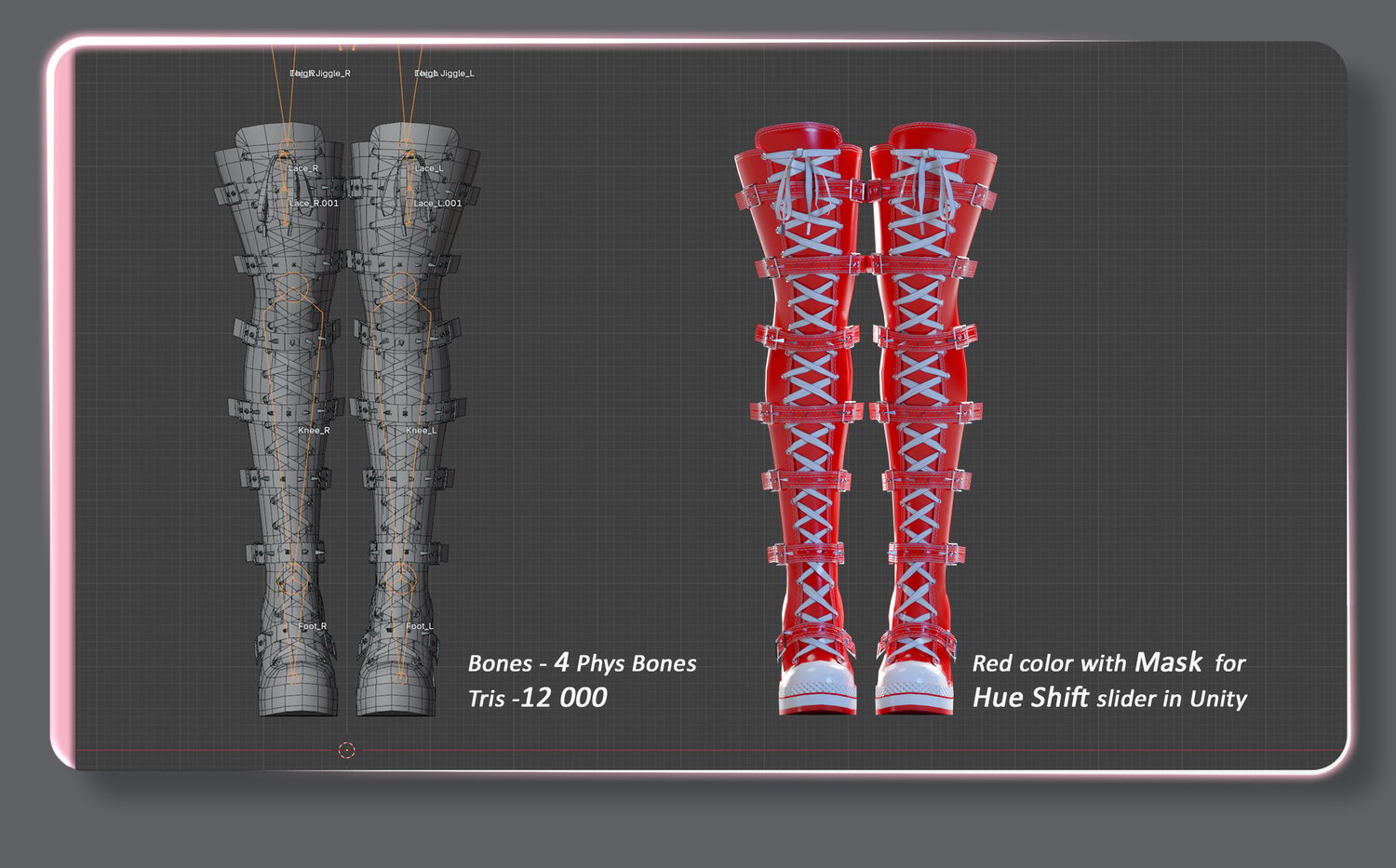Image resolution: width=1396 pixels, height=868 pixels.
Task: Click the Foot_L bone label
Action: pyautogui.click(x=420, y=626)
